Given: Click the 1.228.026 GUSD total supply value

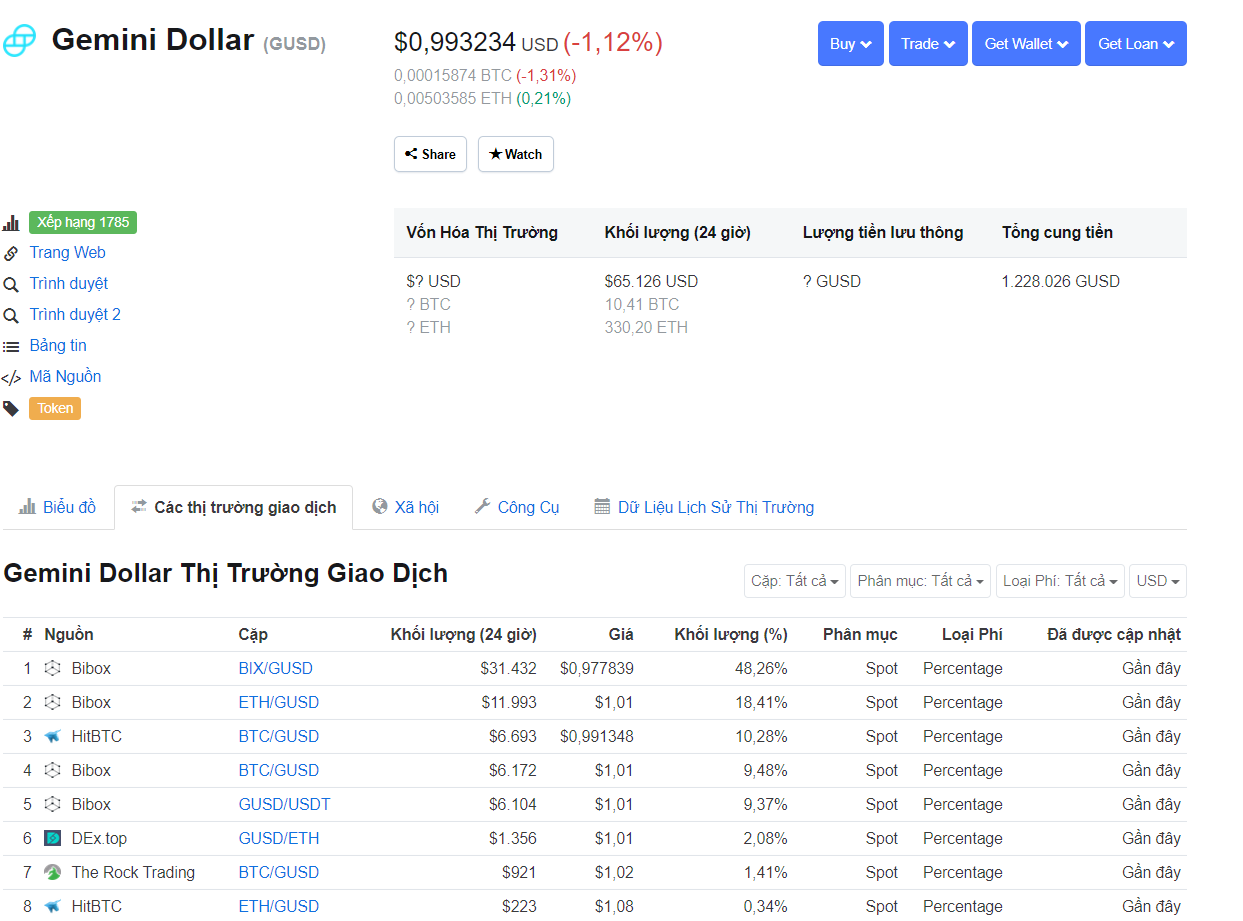Looking at the screenshot, I should coord(1061,281).
